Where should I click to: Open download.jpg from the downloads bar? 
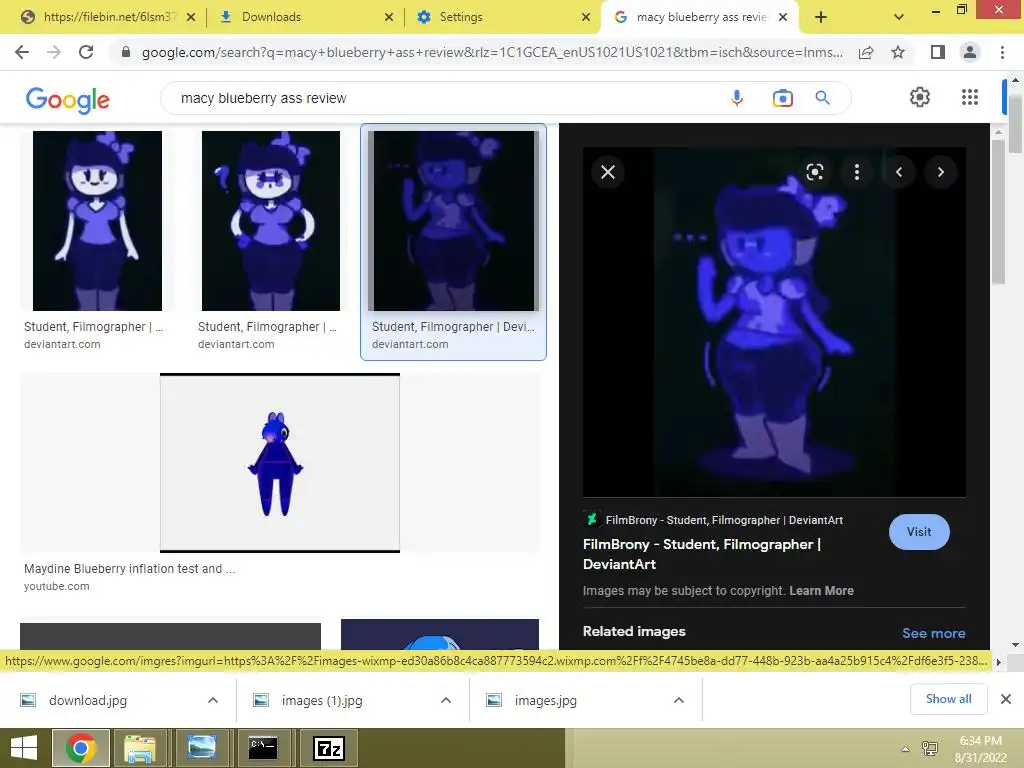(x=88, y=700)
